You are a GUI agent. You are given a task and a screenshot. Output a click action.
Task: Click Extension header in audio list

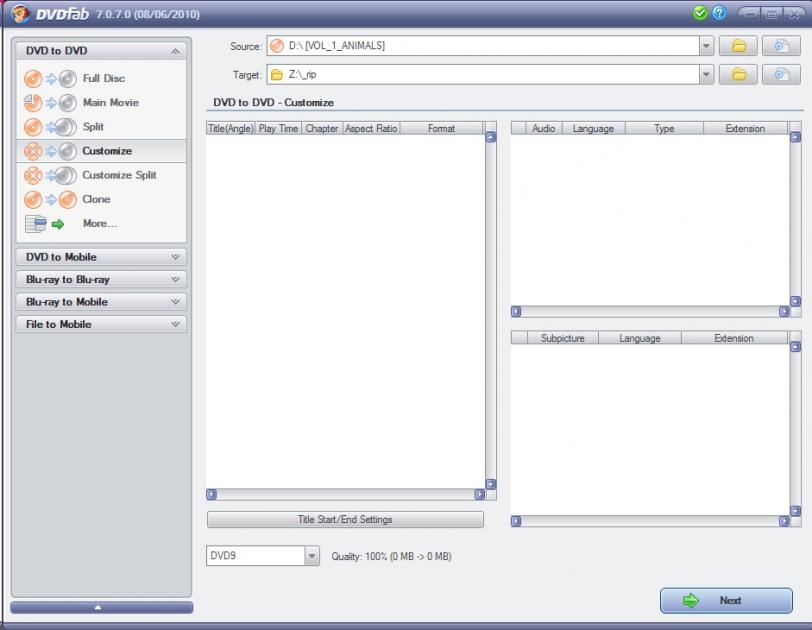tap(745, 128)
